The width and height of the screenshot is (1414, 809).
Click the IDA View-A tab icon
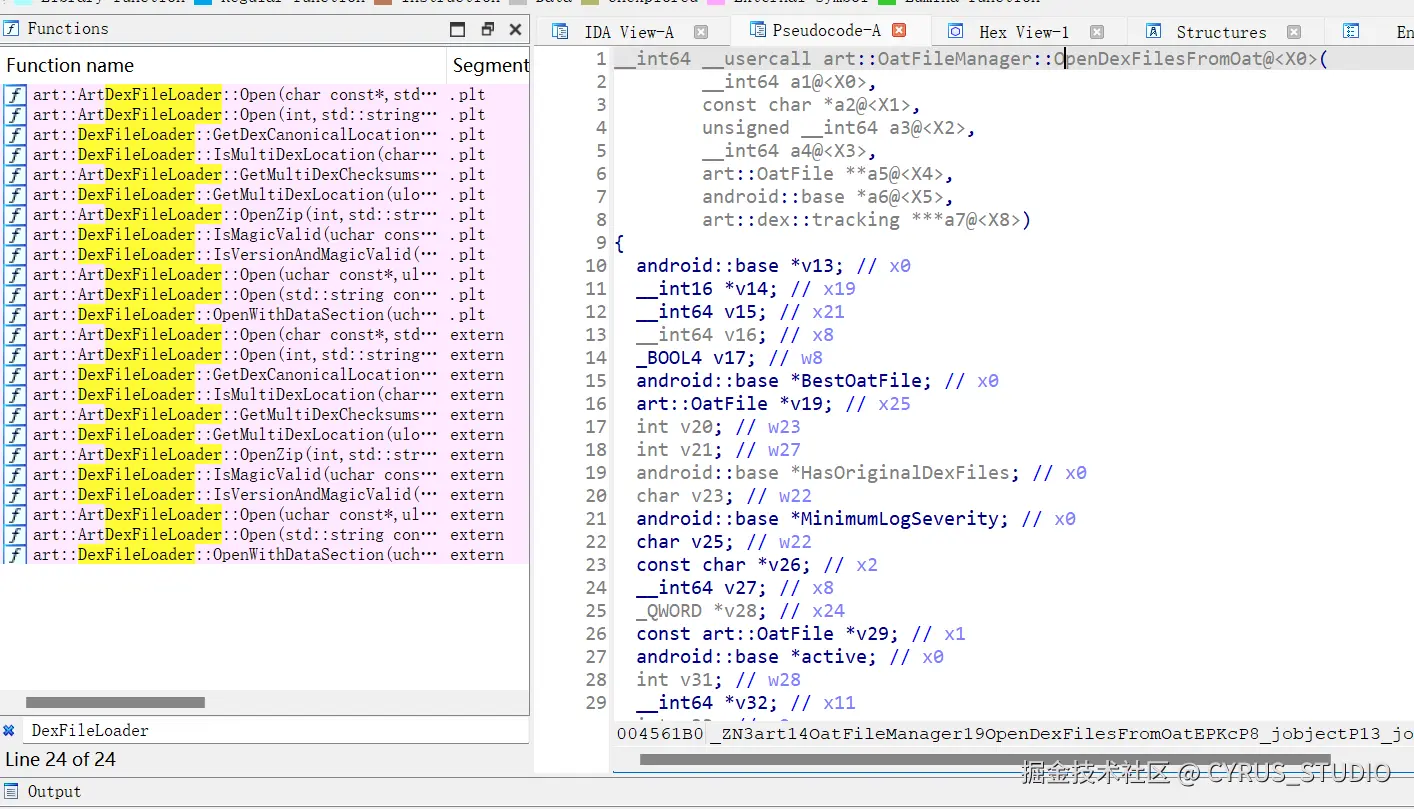click(x=560, y=32)
